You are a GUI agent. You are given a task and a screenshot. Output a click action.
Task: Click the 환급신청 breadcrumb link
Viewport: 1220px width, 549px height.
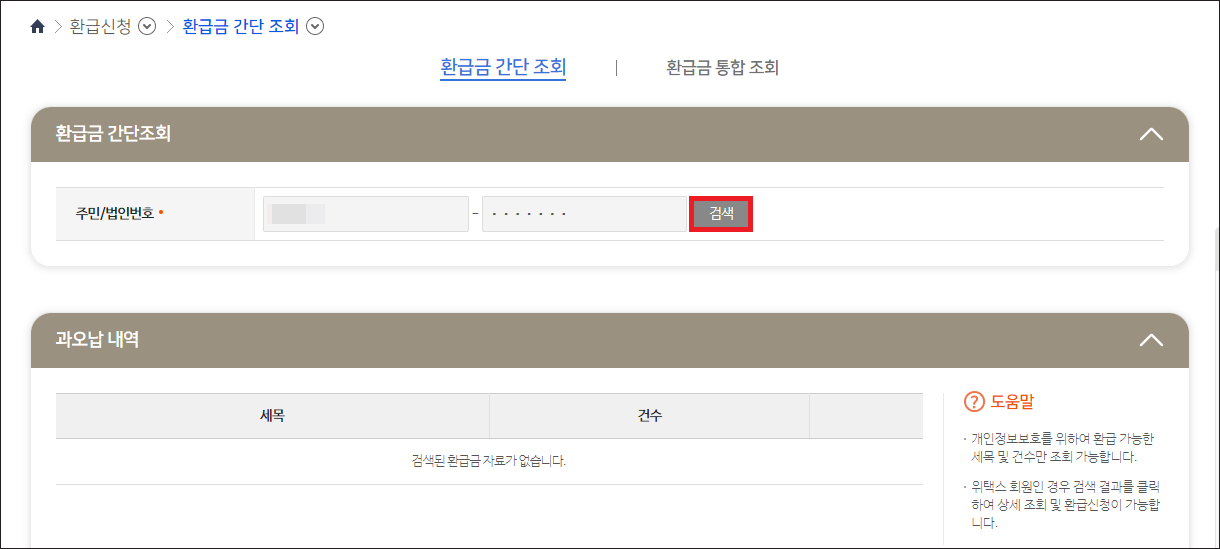click(x=100, y=27)
